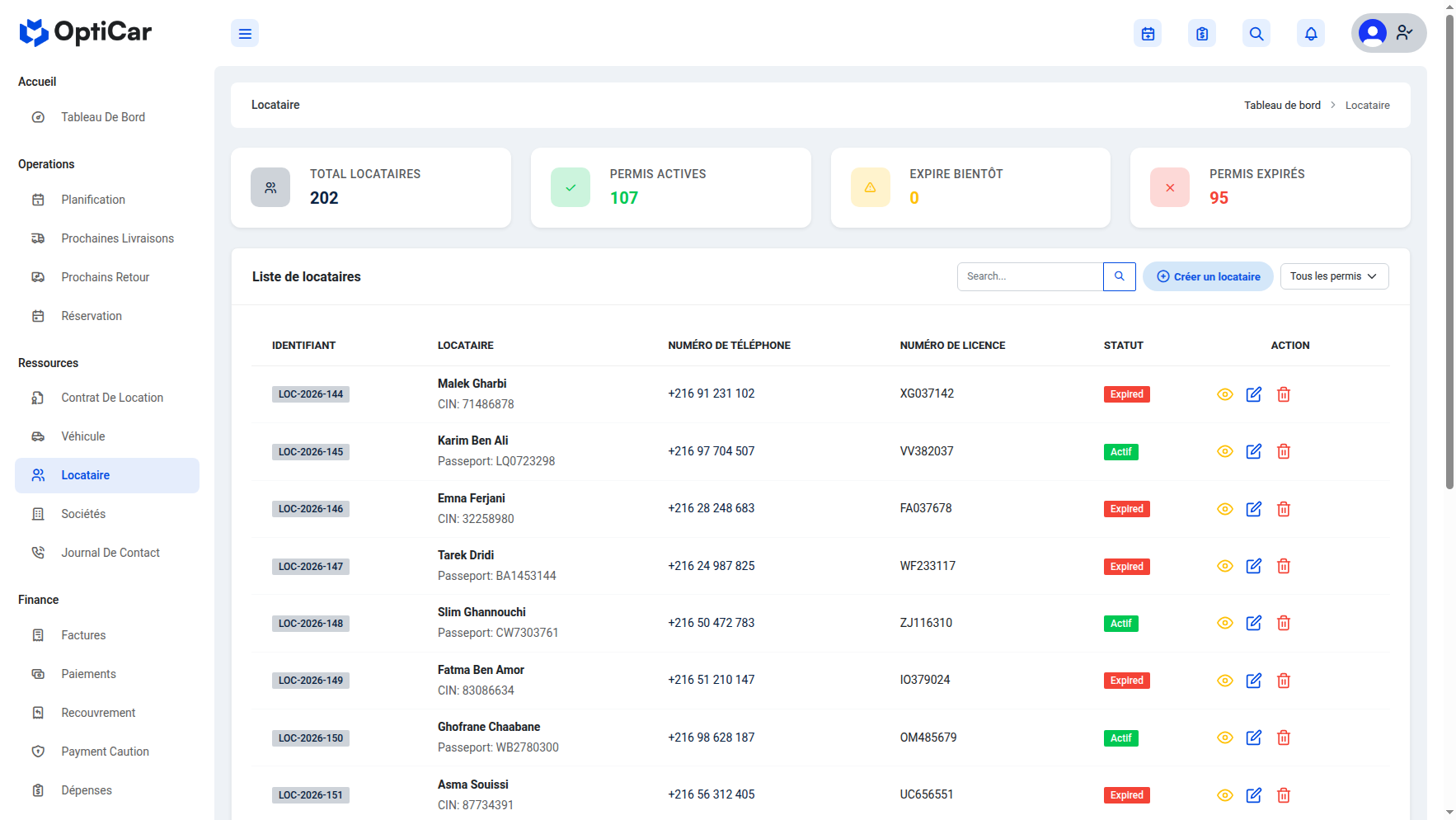View details of Malek Gharbi

[x=1225, y=394]
